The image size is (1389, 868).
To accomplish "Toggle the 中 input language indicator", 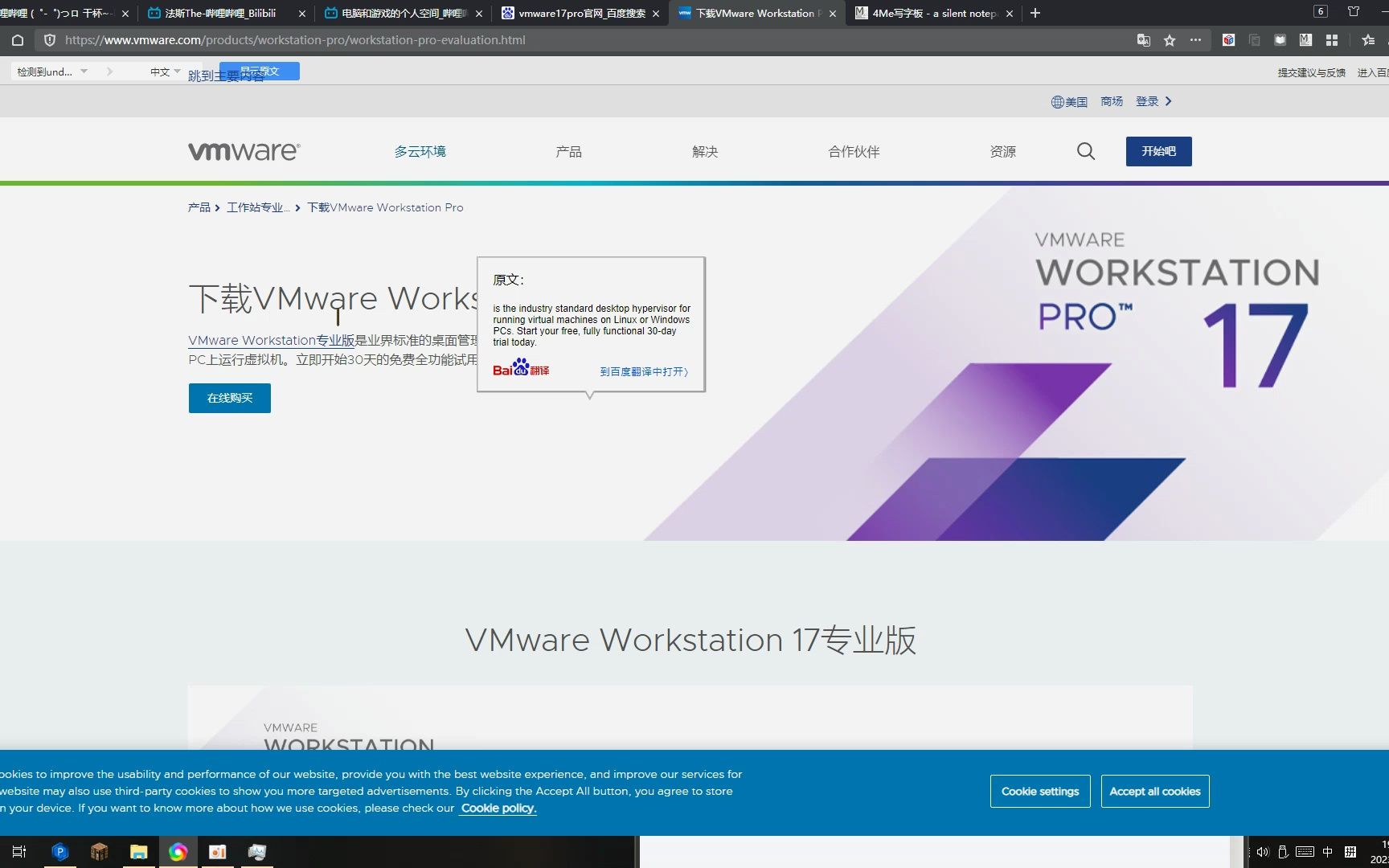I will pos(1328,852).
